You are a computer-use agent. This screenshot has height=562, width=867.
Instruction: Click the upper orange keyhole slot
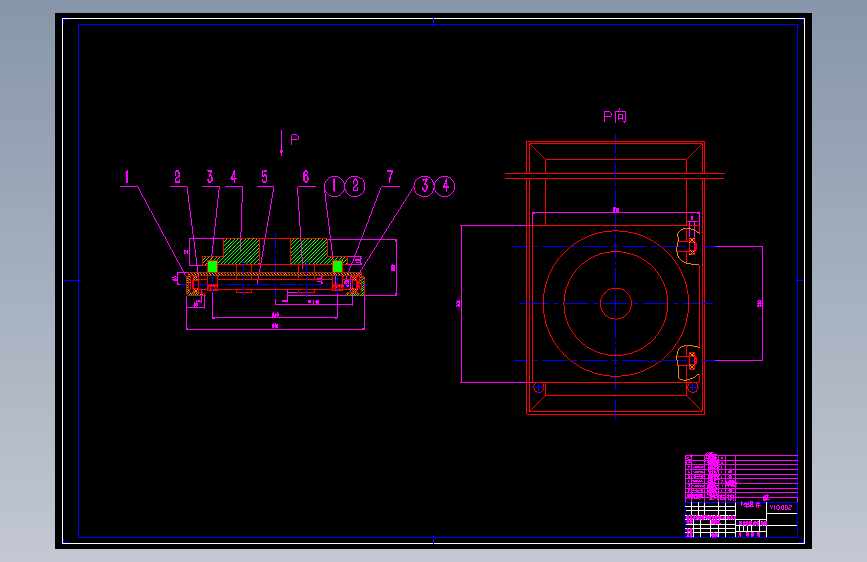[688, 247]
